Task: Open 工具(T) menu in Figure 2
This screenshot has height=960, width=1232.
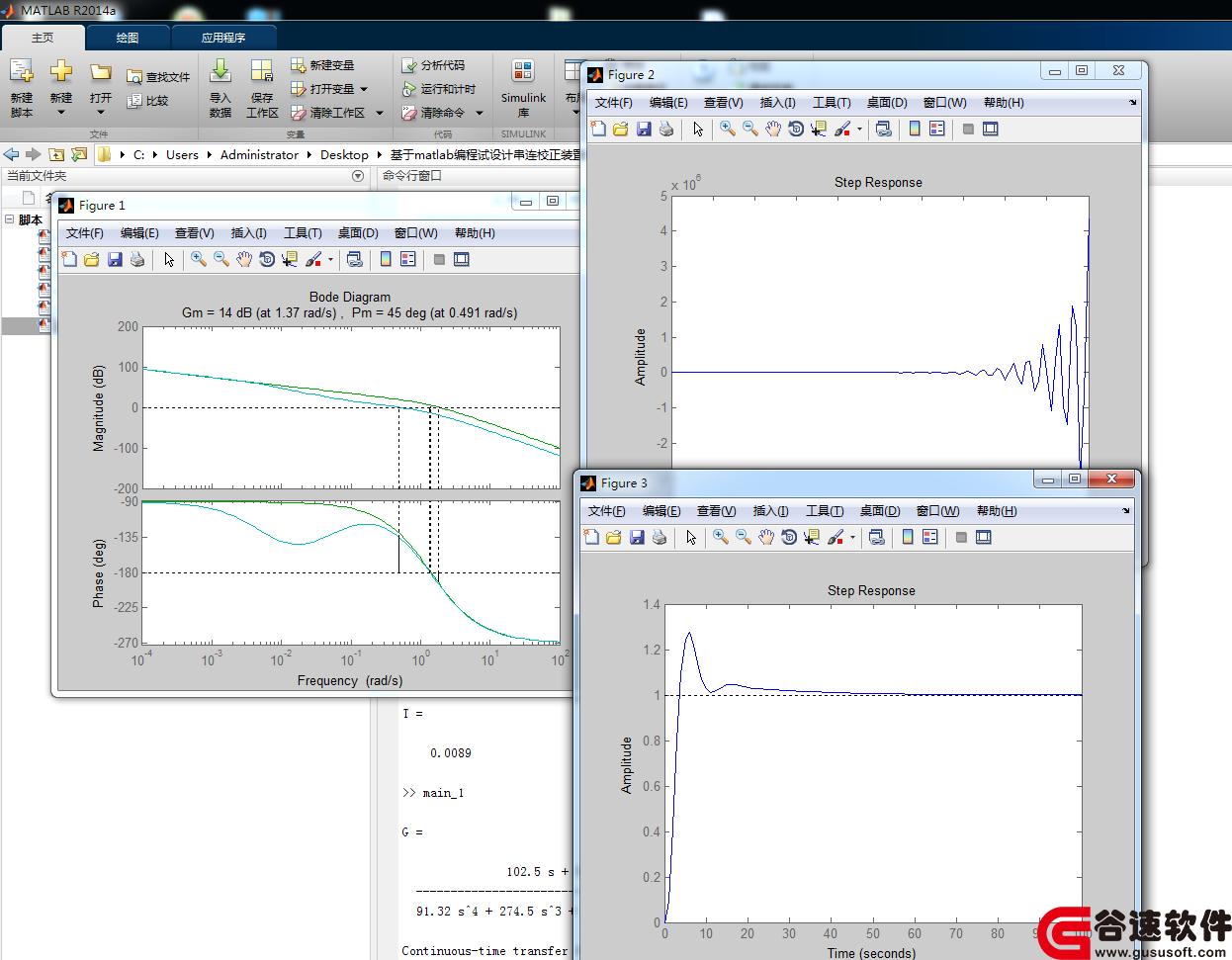Action: pyautogui.click(x=832, y=103)
